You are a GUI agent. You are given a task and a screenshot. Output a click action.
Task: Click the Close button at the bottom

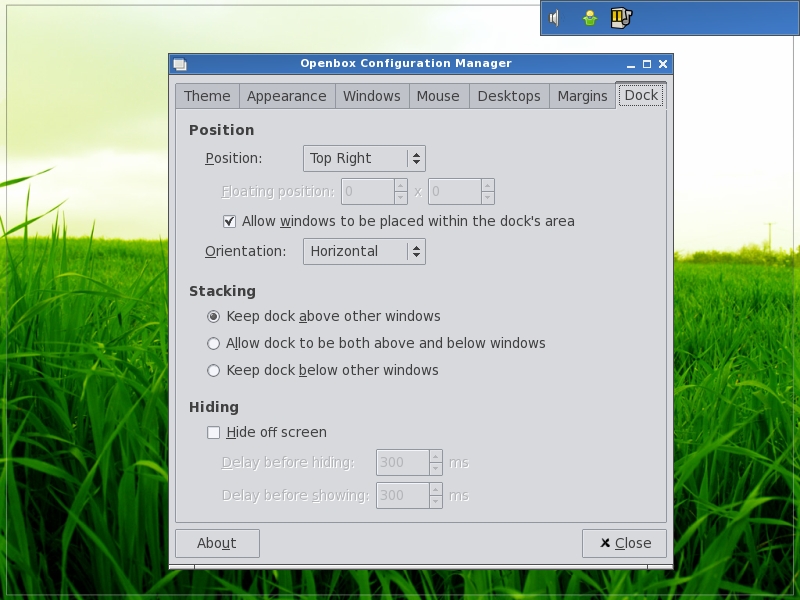click(624, 543)
